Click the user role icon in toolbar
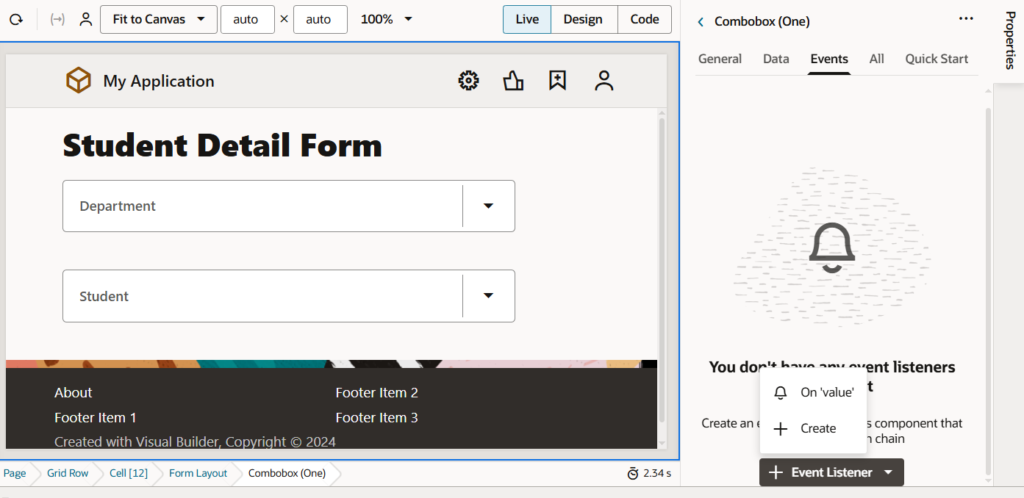Screen dimensions: 1024x498 [x=86, y=19]
